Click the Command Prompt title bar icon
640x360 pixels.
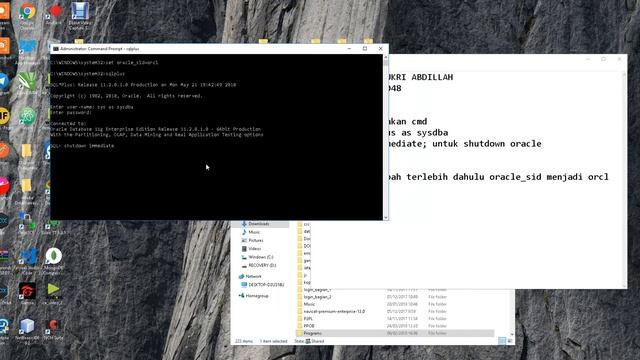click(x=56, y=49)
